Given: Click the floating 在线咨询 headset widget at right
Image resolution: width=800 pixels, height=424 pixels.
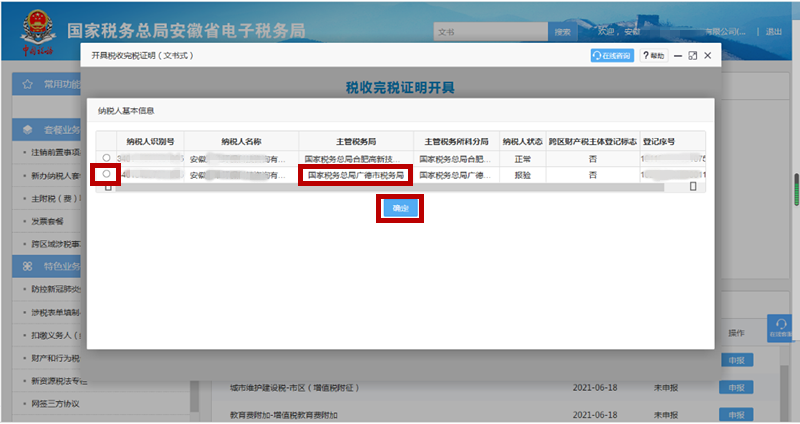Looking at the screenshot, I should pos(781,328).
